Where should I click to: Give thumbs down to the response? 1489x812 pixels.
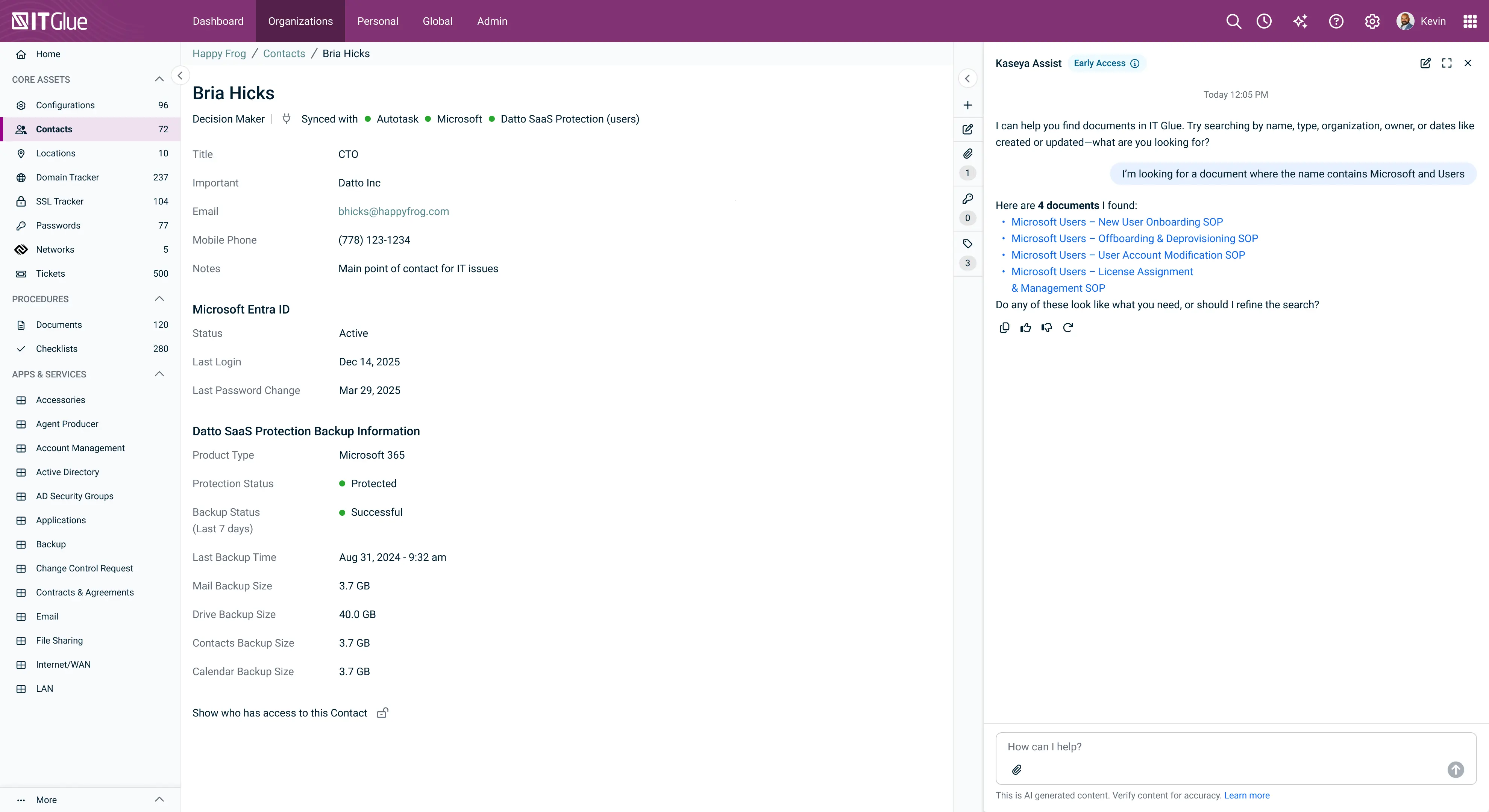(1047, 328)
